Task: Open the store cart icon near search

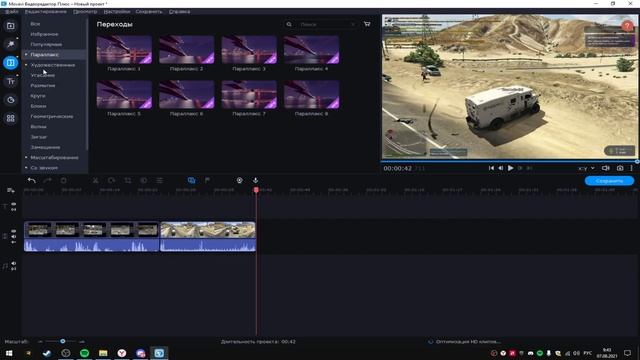Action: pos(367,24)
